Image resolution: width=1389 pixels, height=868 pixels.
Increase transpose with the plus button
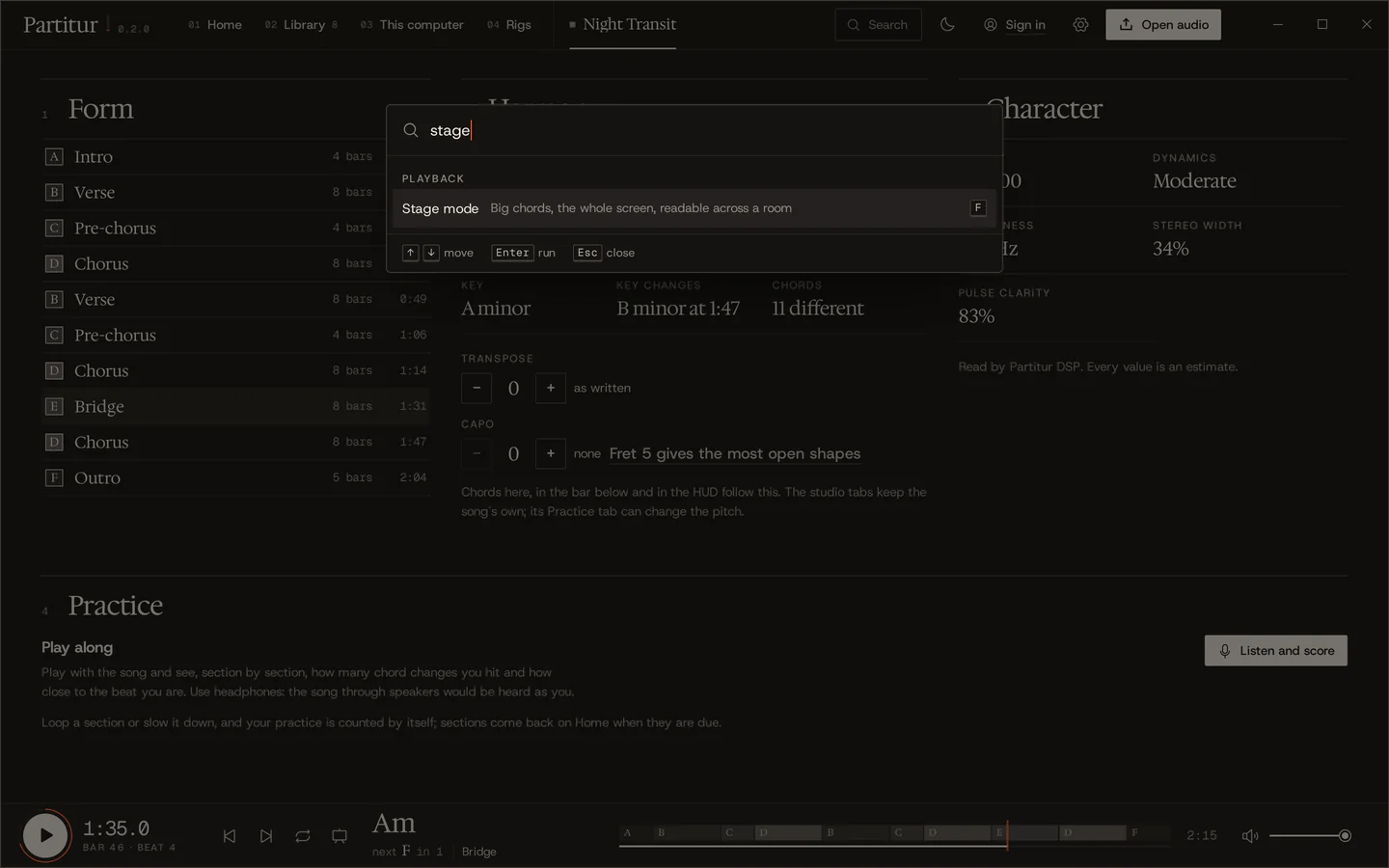click(x=551, y=388)
